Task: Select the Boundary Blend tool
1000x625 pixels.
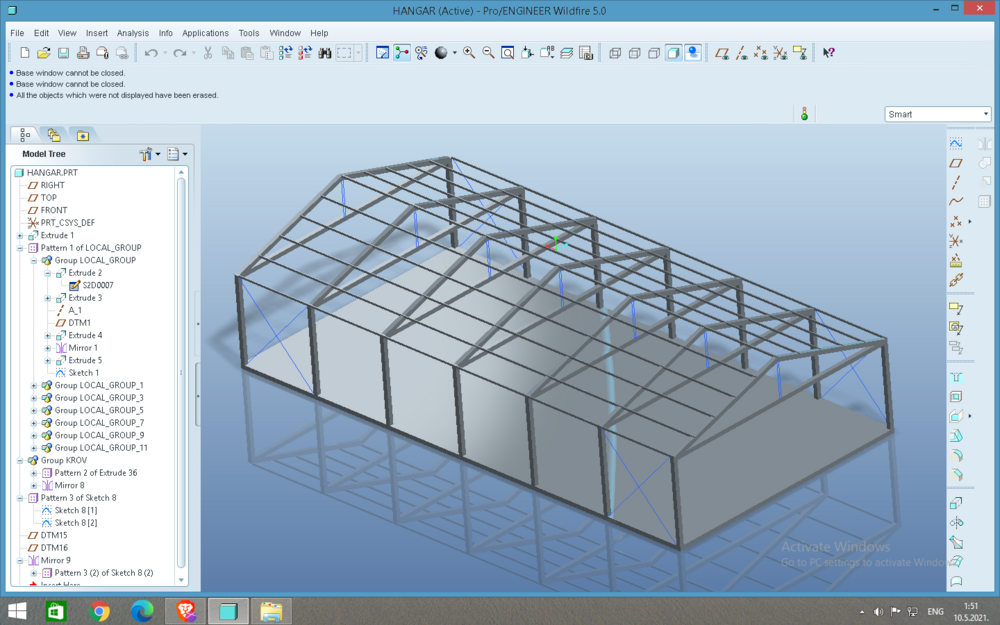Action: 955,562
